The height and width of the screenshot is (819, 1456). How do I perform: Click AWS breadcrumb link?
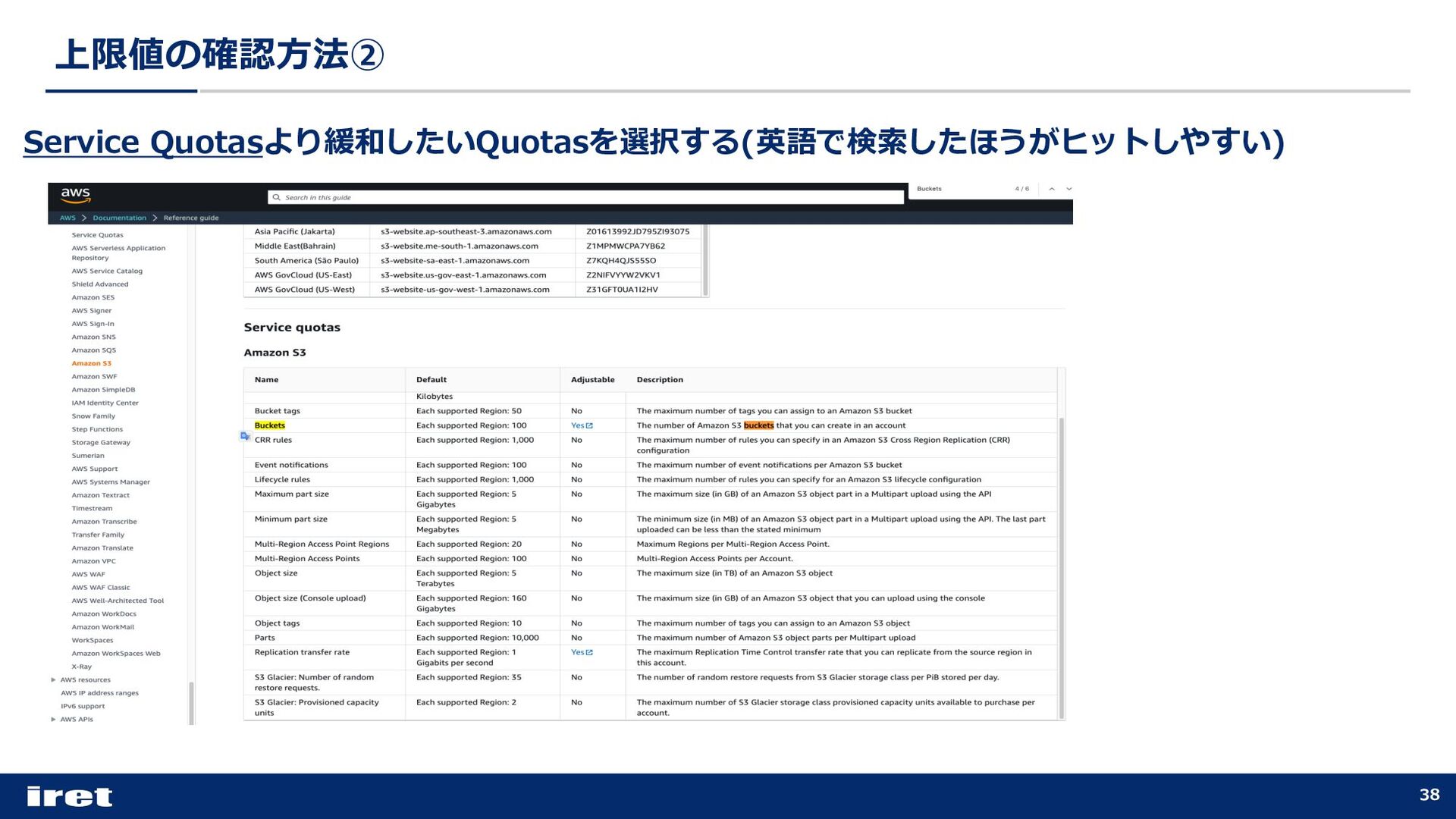tap(67, 218)
